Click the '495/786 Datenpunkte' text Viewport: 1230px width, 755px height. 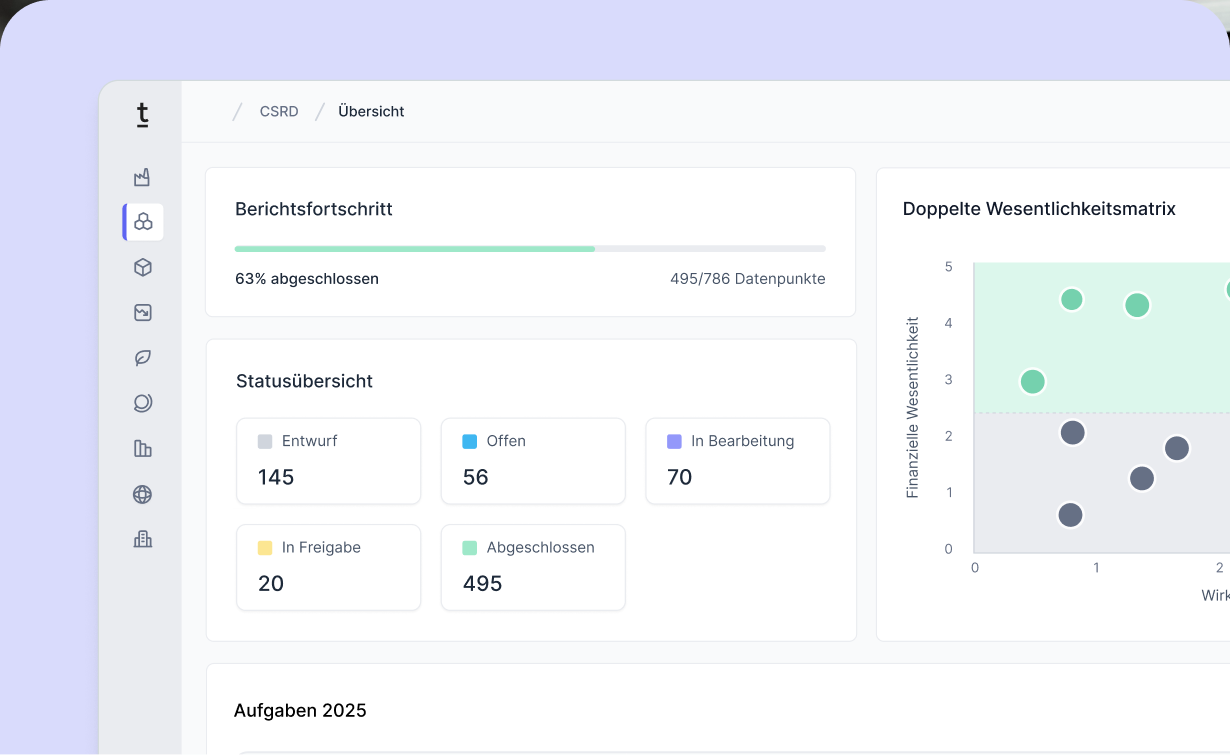[748, 279]
